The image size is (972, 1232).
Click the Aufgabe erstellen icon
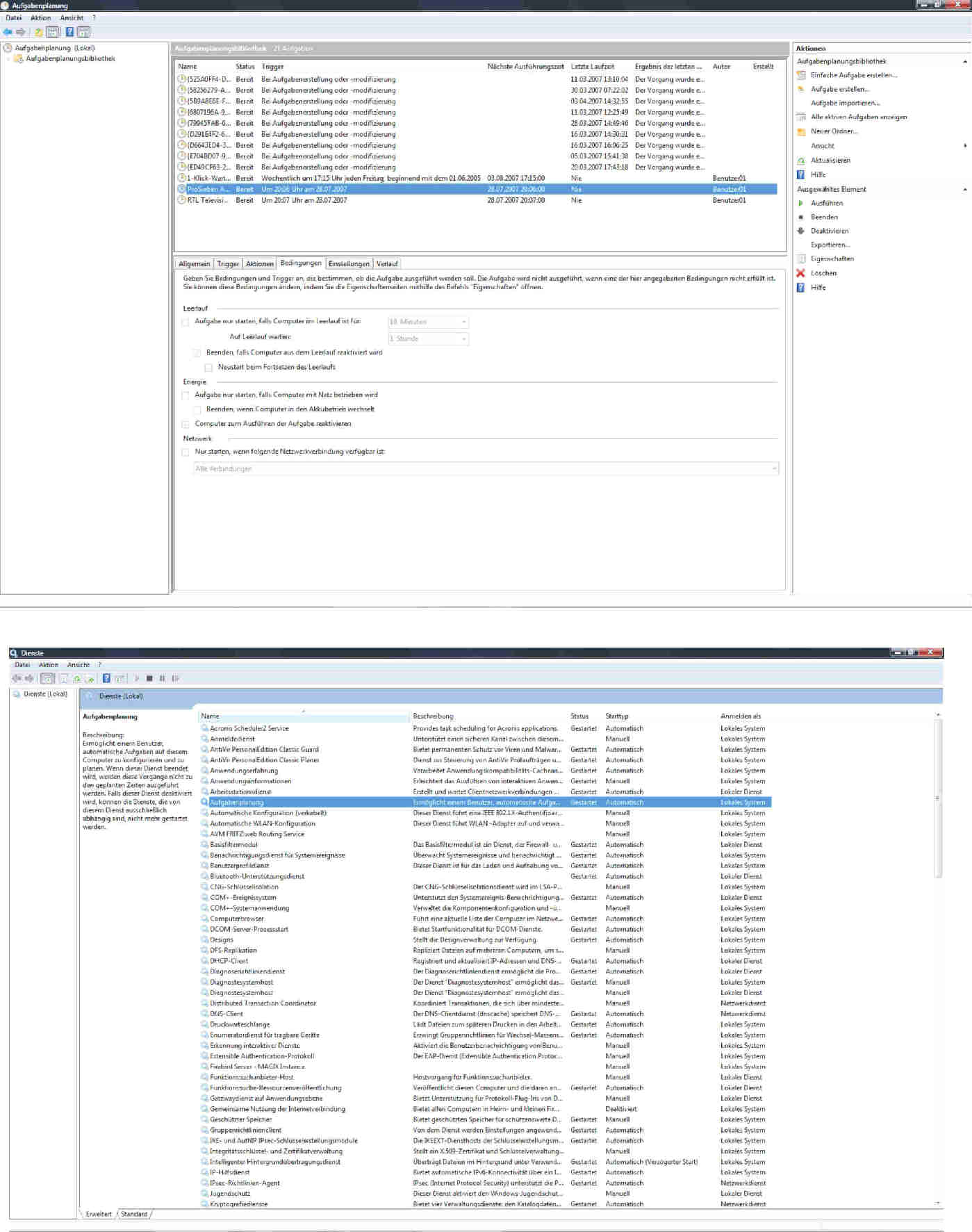pos(801,89)
